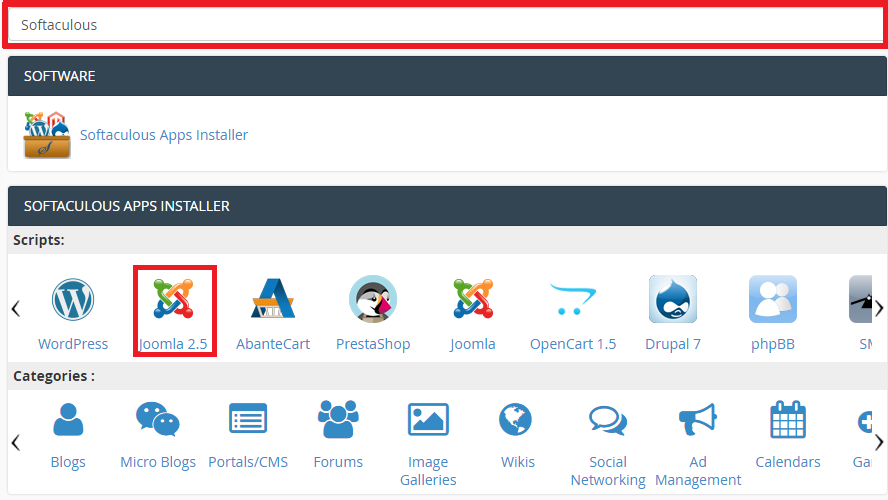The height and width of the screenshot is (500, 888).
Task: Show previous categories with left arrow
Action: [x=16, y=442]
